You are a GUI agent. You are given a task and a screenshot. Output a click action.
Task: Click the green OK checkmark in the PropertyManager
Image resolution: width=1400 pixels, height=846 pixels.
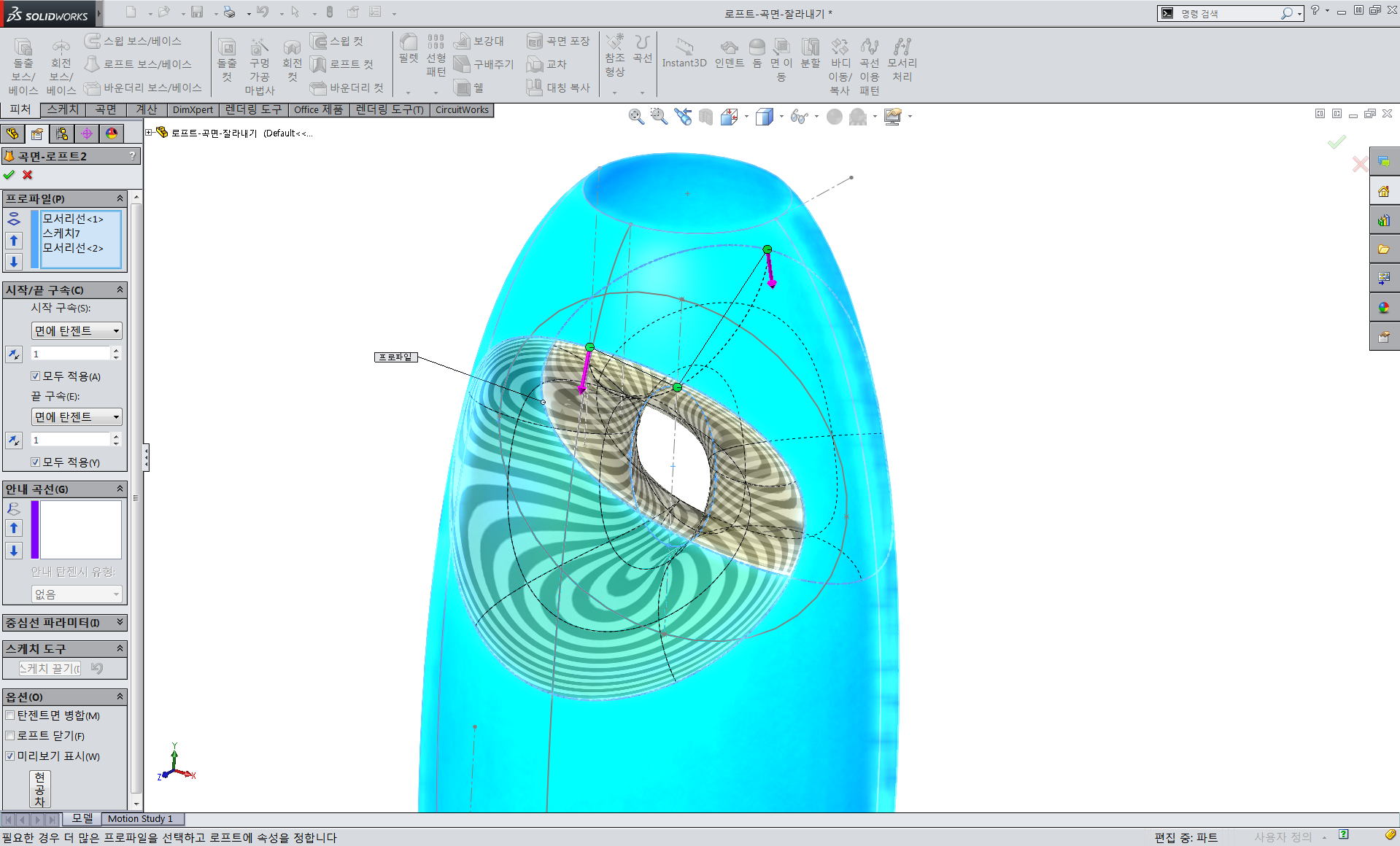9,175
